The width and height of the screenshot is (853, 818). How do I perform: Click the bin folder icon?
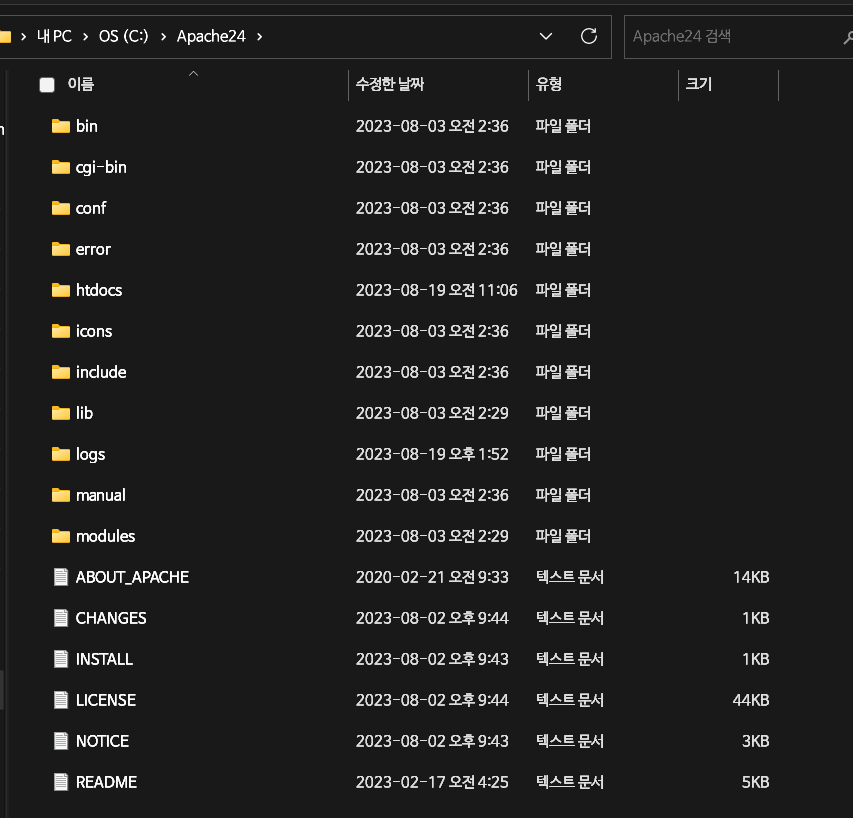coord(60,126)
